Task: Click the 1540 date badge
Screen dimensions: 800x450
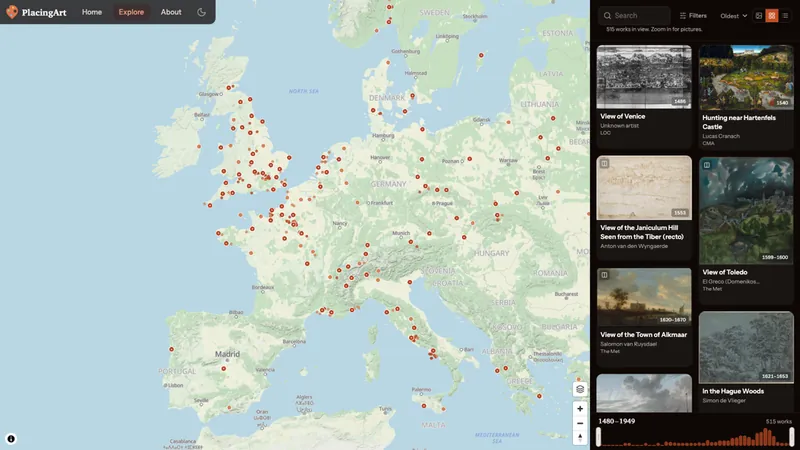Action: 782,103
